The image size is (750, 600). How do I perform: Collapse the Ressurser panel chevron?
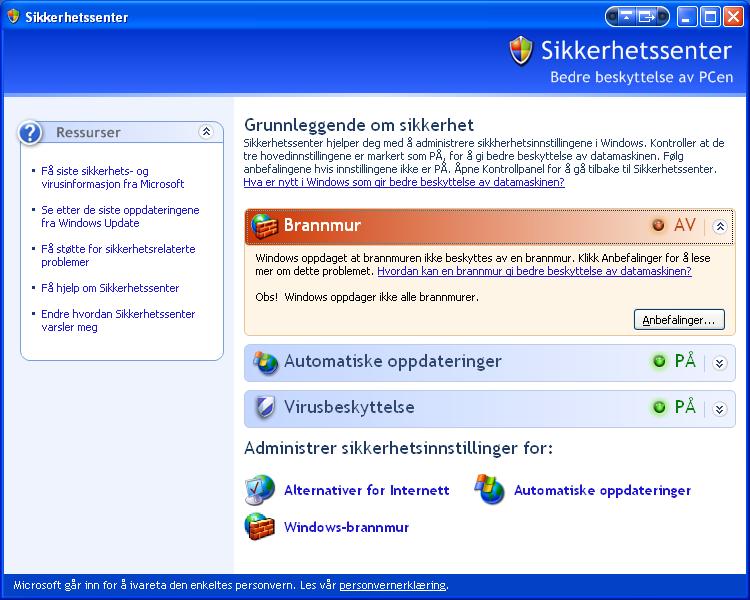pos(206,132)
